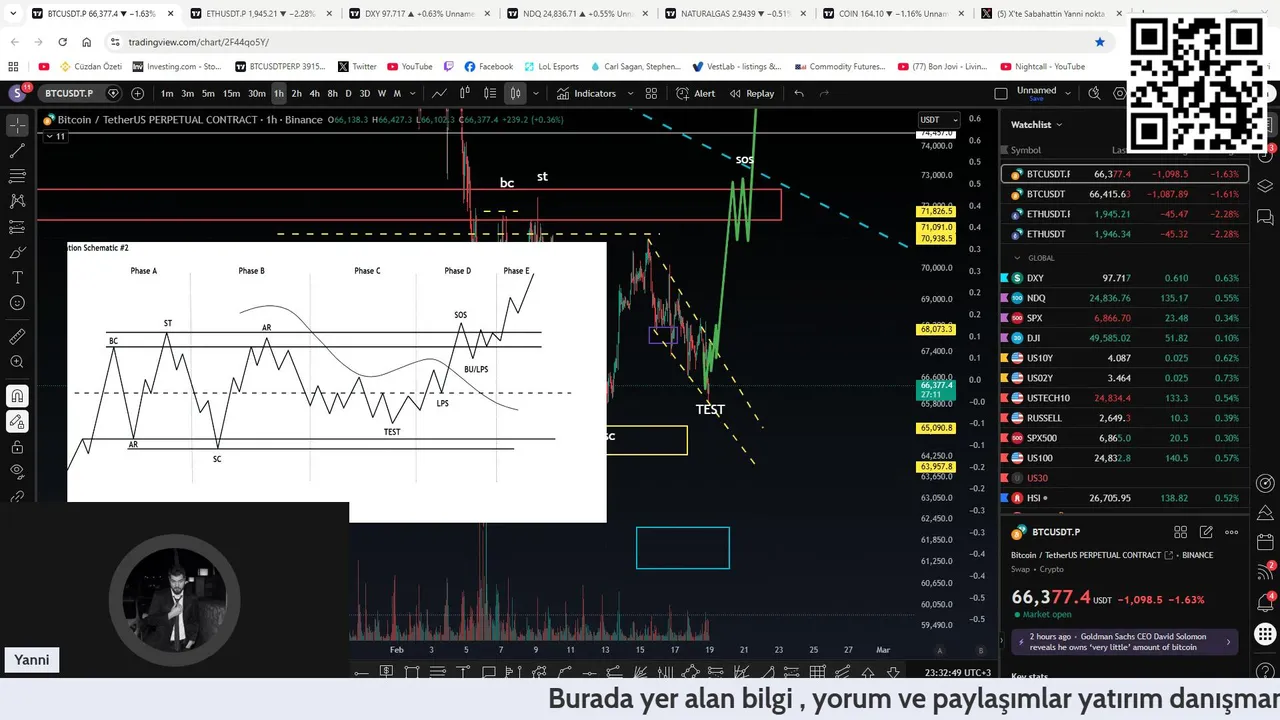Redo the chart action
Image resolution: width=1280 pixels, height=720 pixels.
coord(825,93)
